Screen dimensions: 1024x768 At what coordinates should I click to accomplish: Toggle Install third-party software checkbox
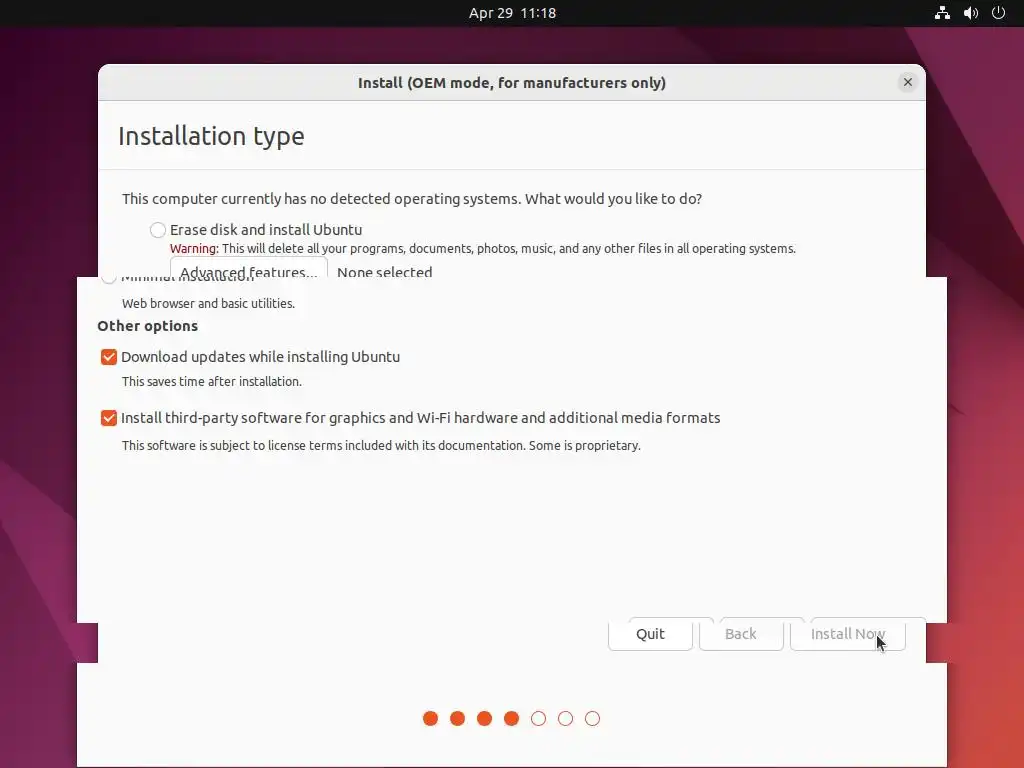(108, 418)
